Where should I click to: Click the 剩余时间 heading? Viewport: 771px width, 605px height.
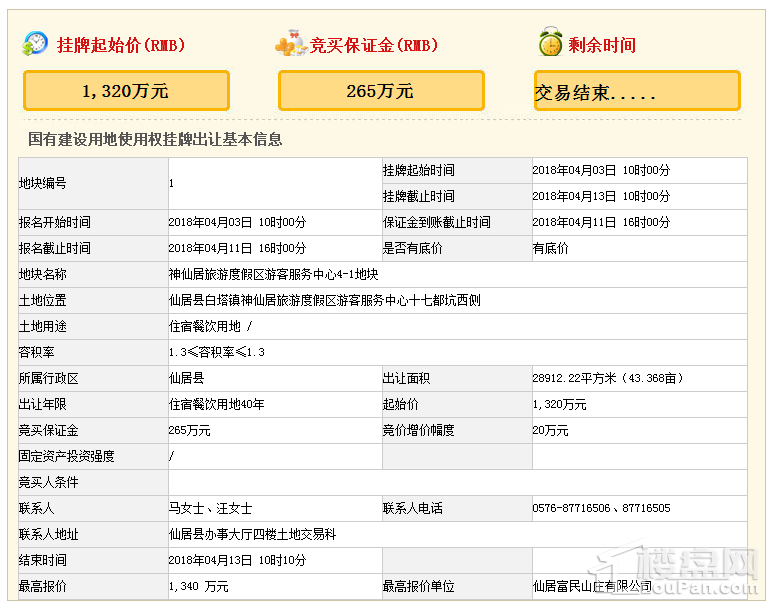click(x=602, y=45)
